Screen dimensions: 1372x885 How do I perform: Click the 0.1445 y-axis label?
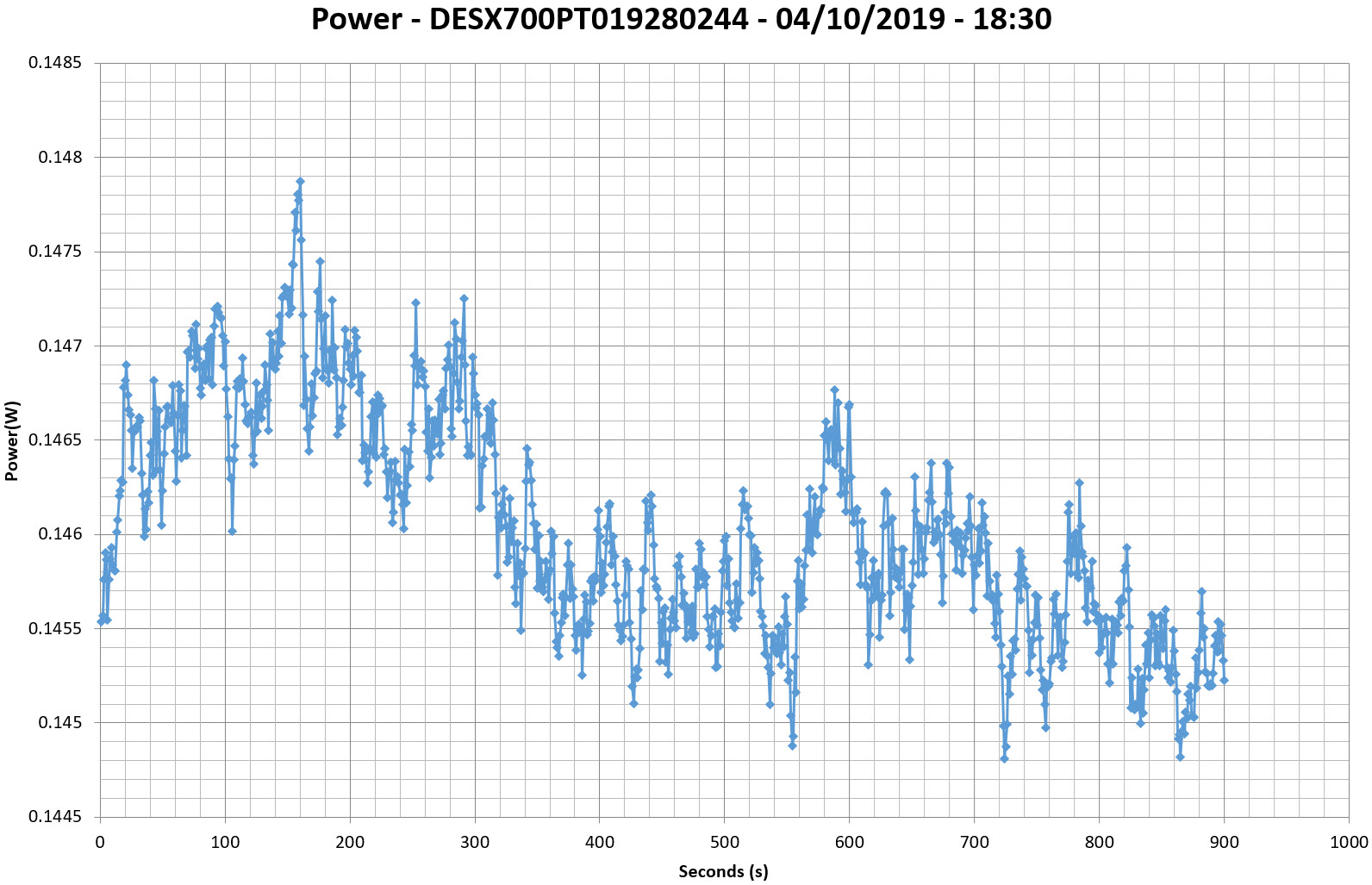(56, 817)
